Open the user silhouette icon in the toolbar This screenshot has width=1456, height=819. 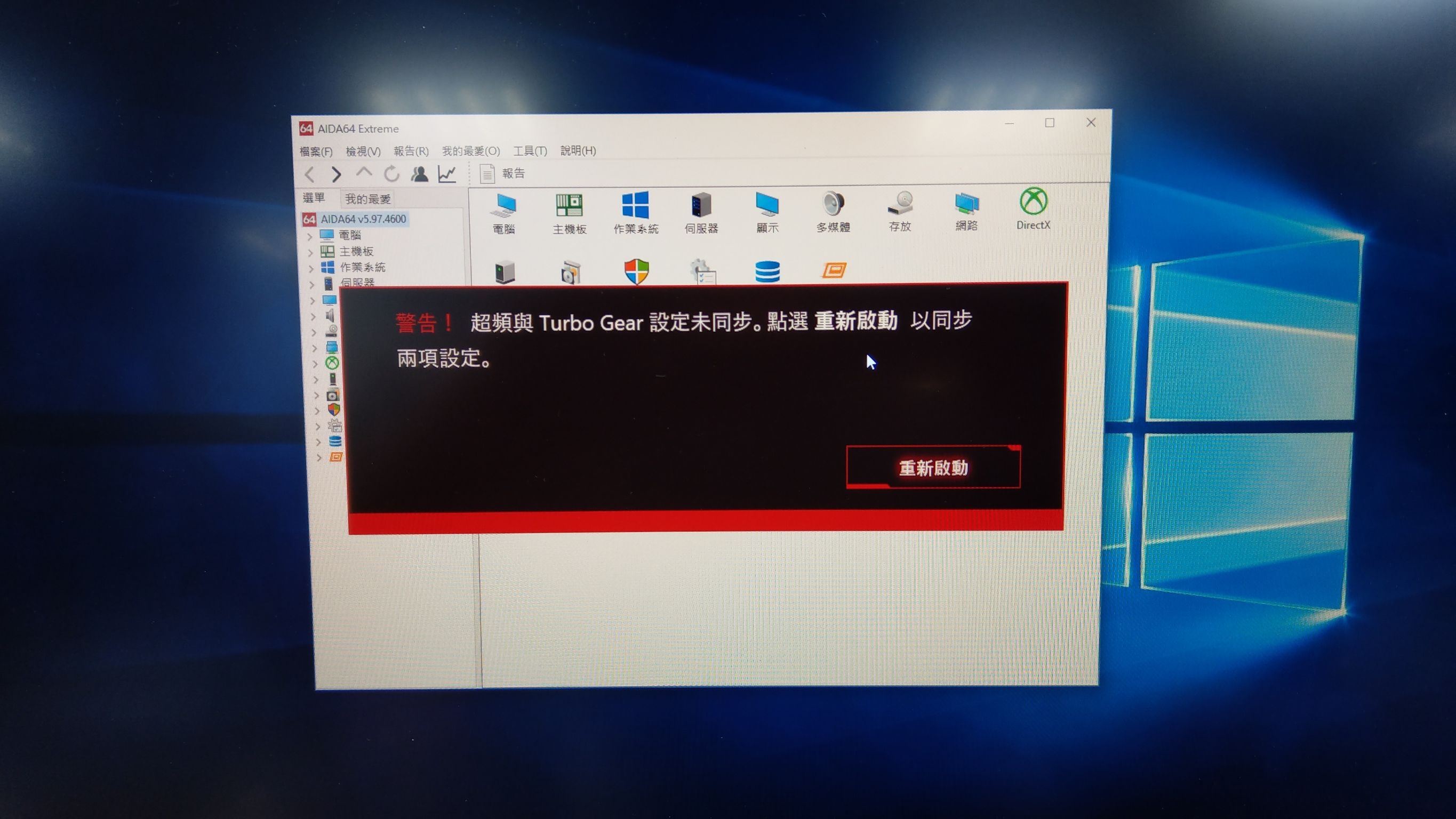(419, 173)
